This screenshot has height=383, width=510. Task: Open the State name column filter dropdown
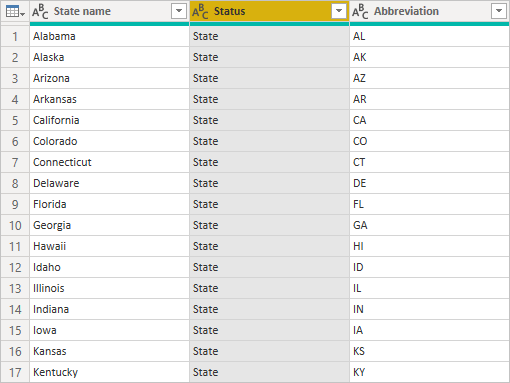pyautogui.click(x=179, y=11)
